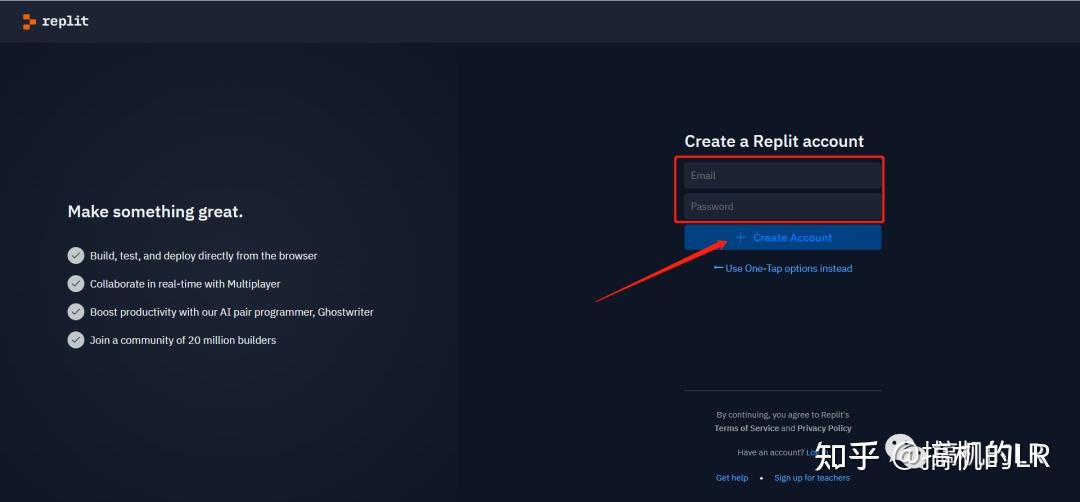Click 'Collaborate in real-time with Multiplayer' text

click(185, 284)
